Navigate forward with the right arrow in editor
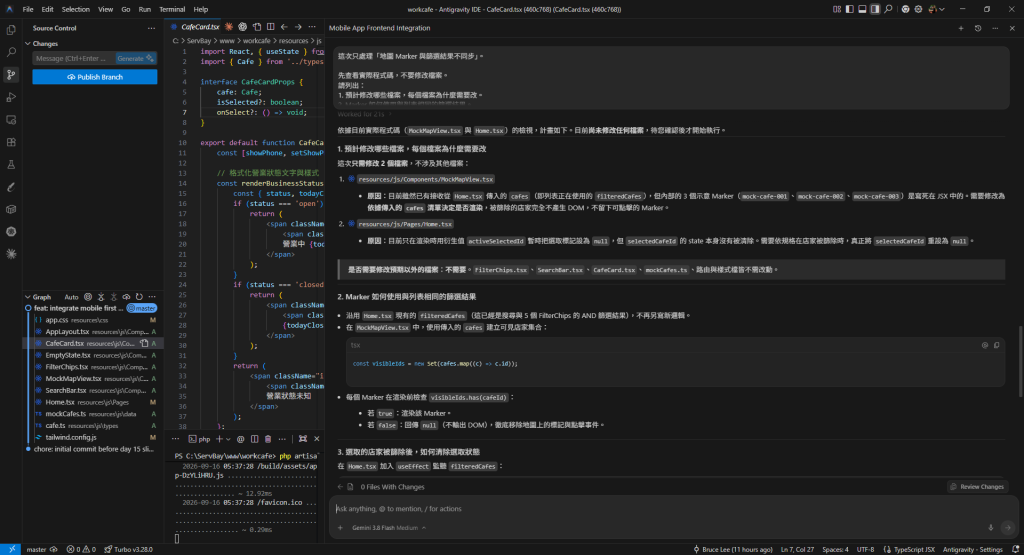The image size is (1024, 555). [298, 27]
